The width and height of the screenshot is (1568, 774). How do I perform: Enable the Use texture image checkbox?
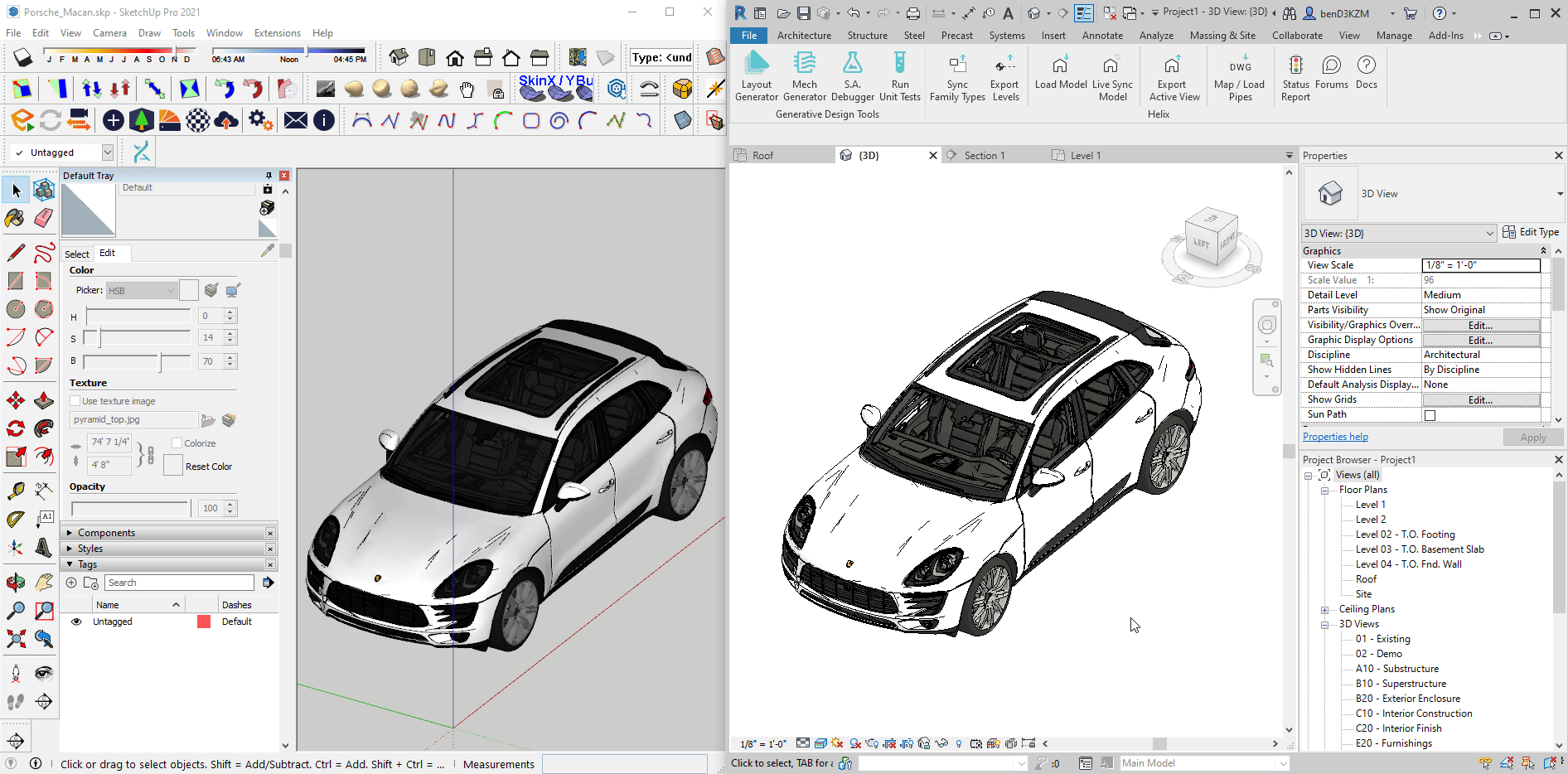click(75, 401)
